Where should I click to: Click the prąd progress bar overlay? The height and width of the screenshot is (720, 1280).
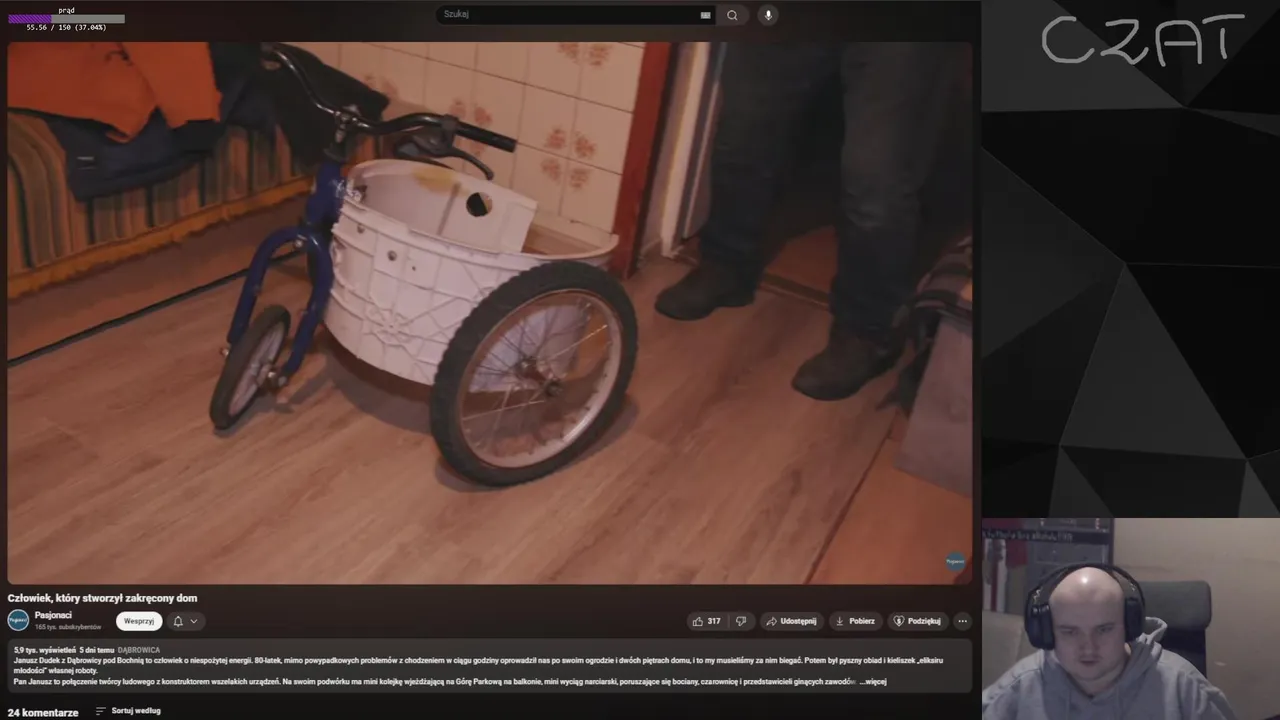coord(66,19)
